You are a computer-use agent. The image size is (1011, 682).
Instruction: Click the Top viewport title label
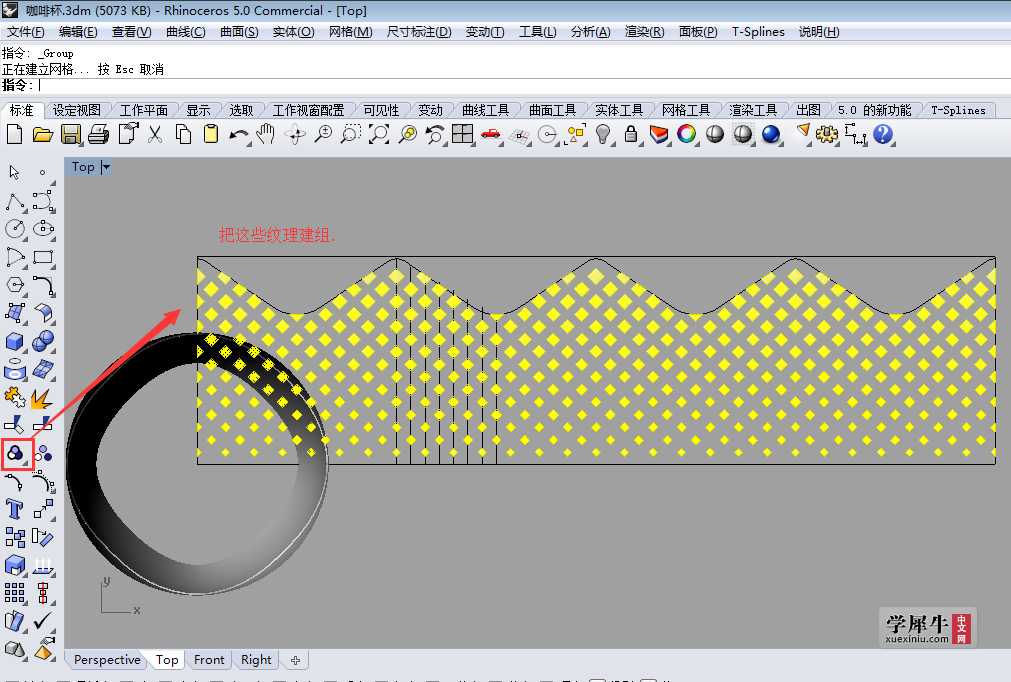(83, 167)
